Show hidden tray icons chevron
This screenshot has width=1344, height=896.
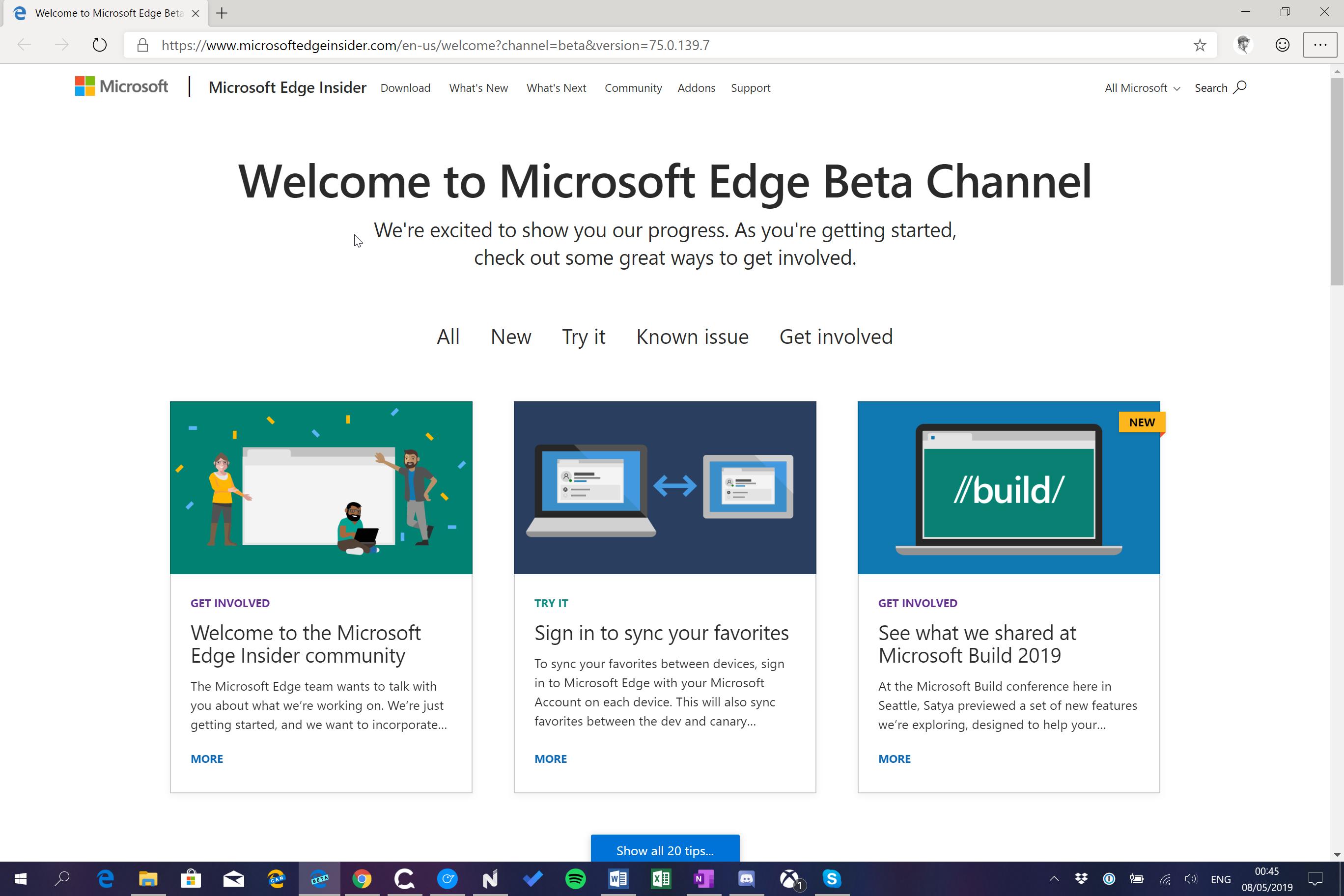1054,878
